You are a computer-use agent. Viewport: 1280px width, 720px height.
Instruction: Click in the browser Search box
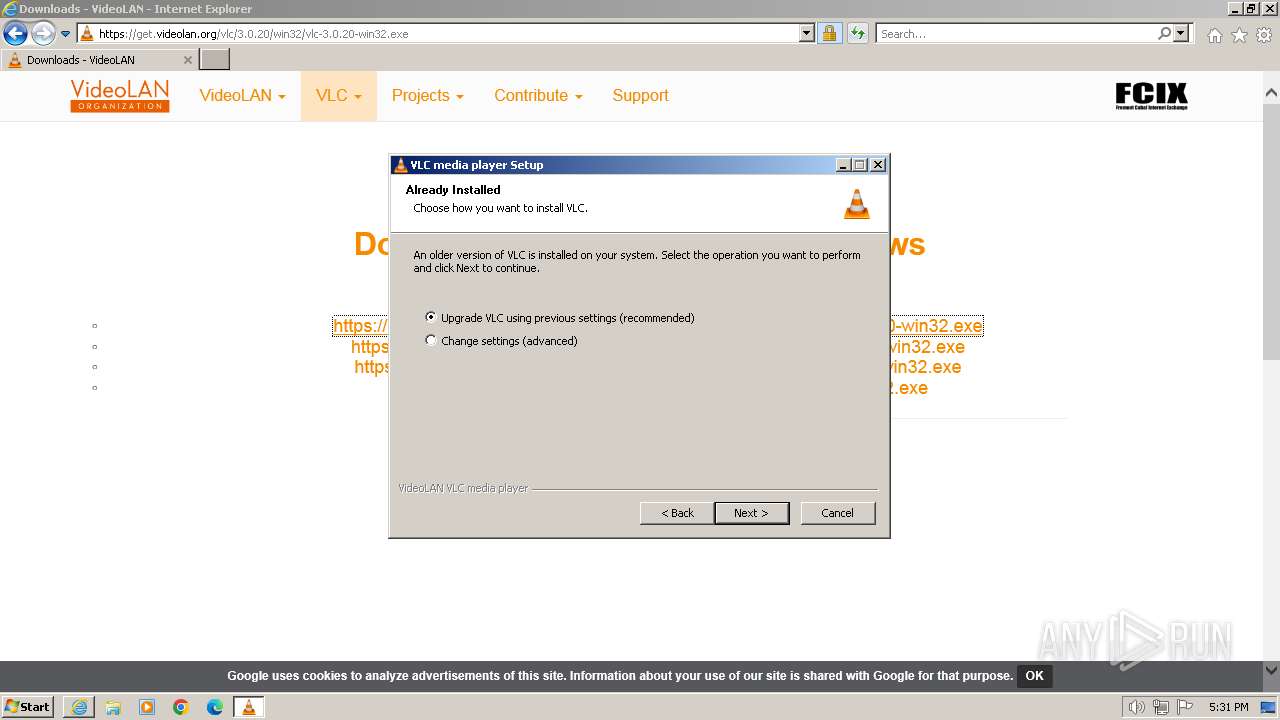click(1015, 34)
